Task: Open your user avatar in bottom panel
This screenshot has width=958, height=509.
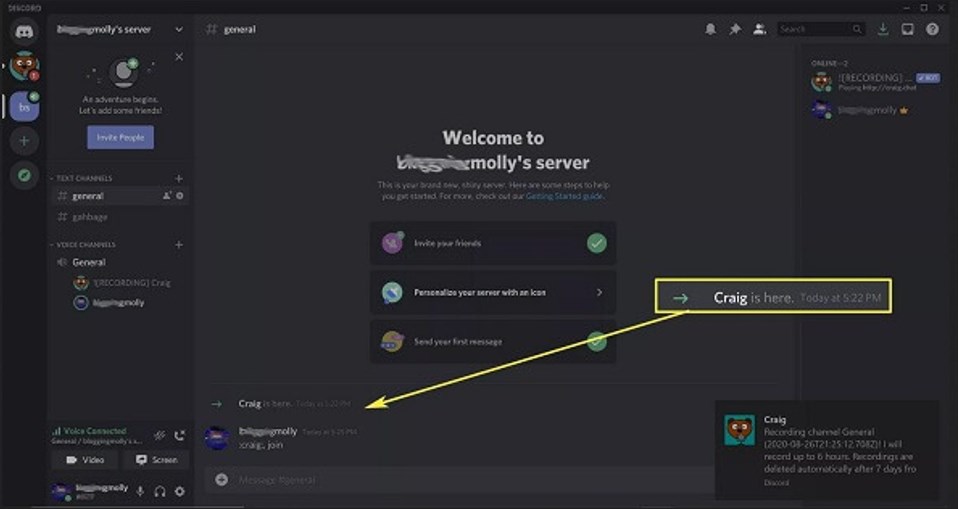Action: 60,491
